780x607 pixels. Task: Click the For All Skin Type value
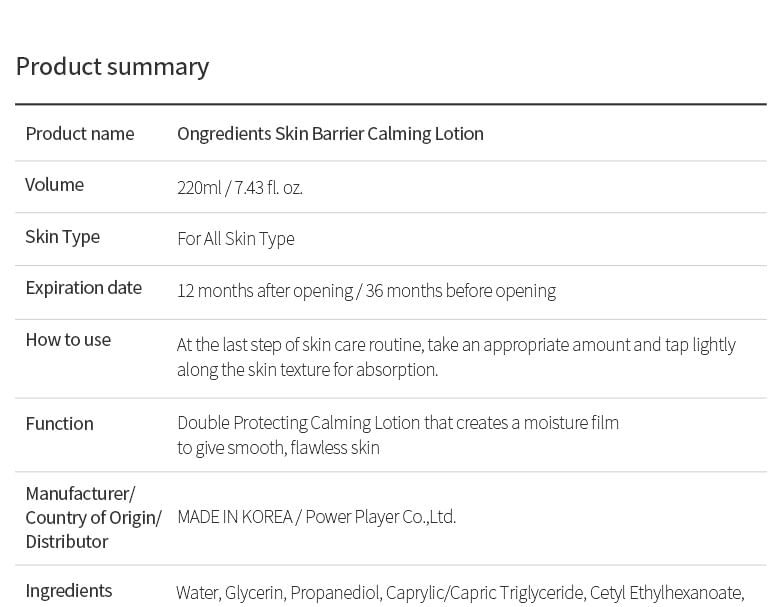point(236,239)
